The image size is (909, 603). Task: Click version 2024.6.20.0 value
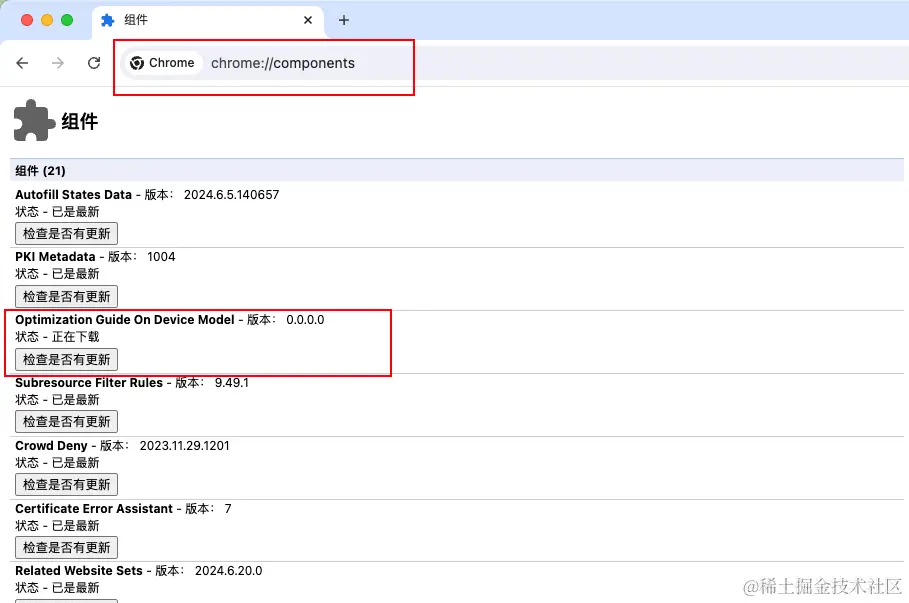[x=228, y=571]
